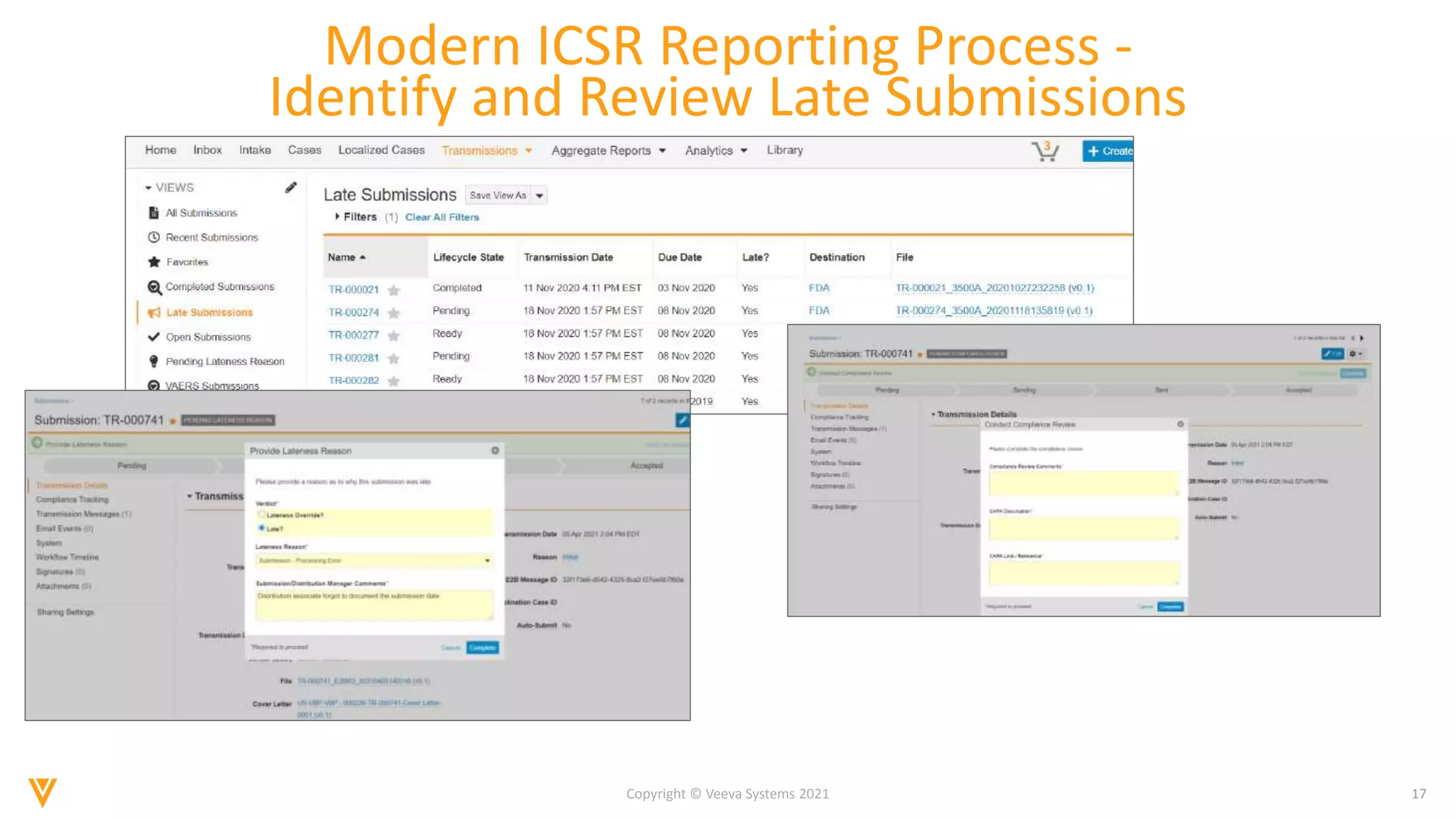This screenshot has height=819, width=1456.
Task: Open file TR-000274_3500A_20201118135819 link
Action: tap(994, 311)
